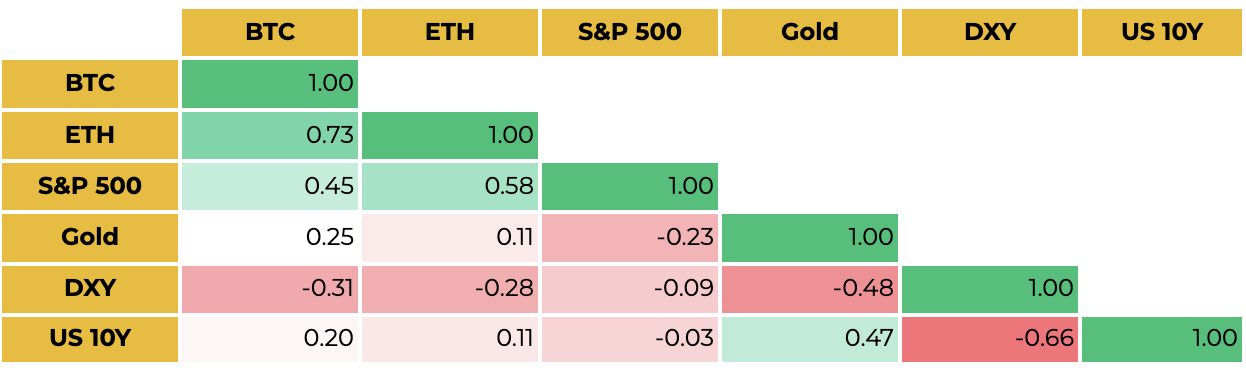Select the Gold row label
This screenshot has width=1246, height=370.
[90, 237]
